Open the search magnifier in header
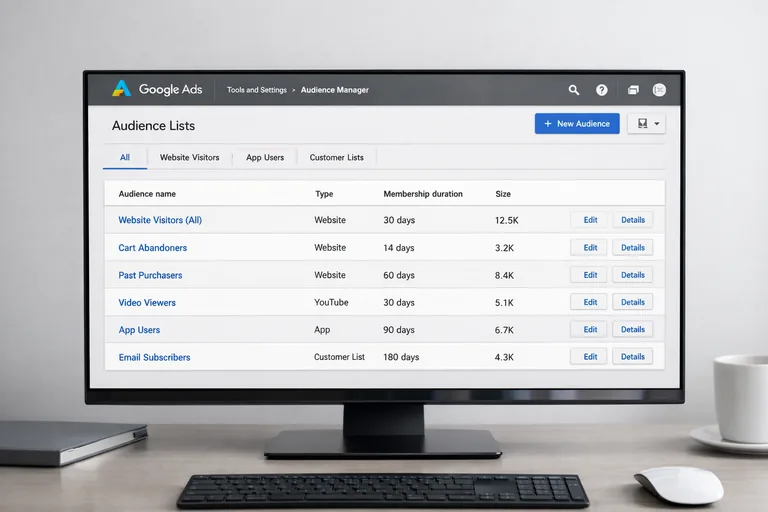This screenshot has height=512, width=768. coord(574,90)
